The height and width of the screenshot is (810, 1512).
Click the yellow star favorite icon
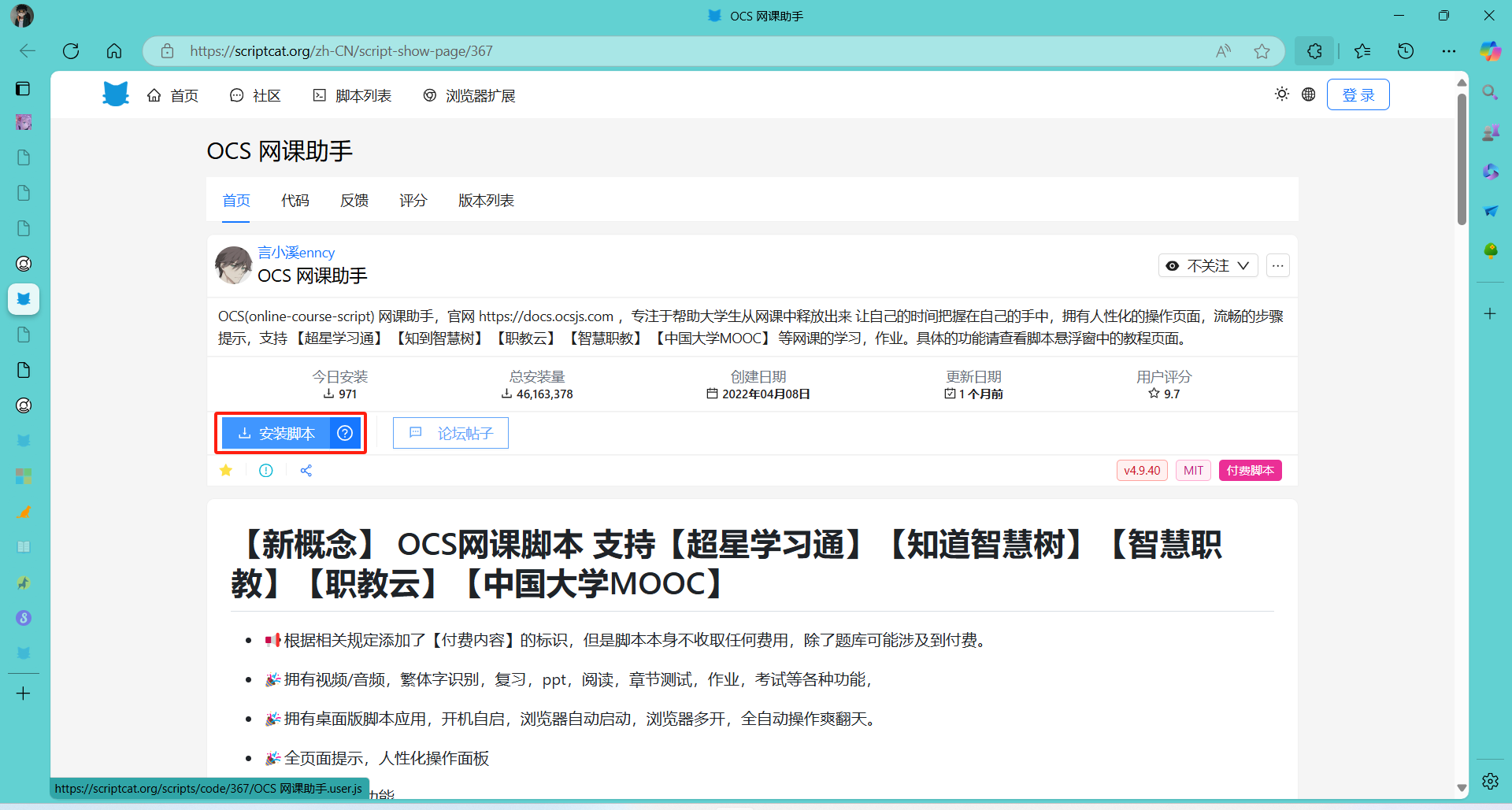point(226,471)
